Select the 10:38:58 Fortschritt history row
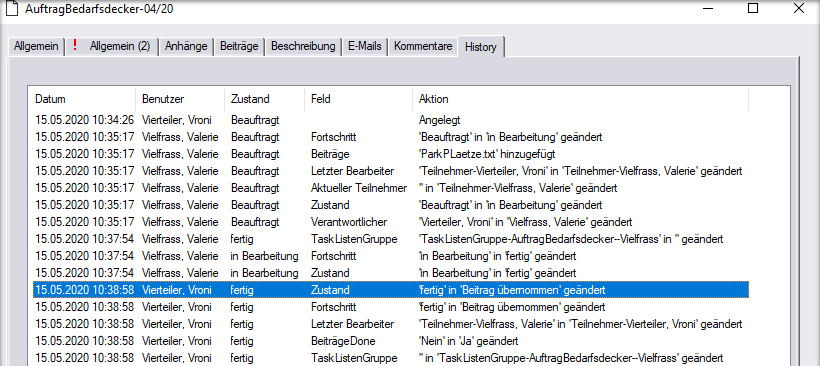 [391, 306]
